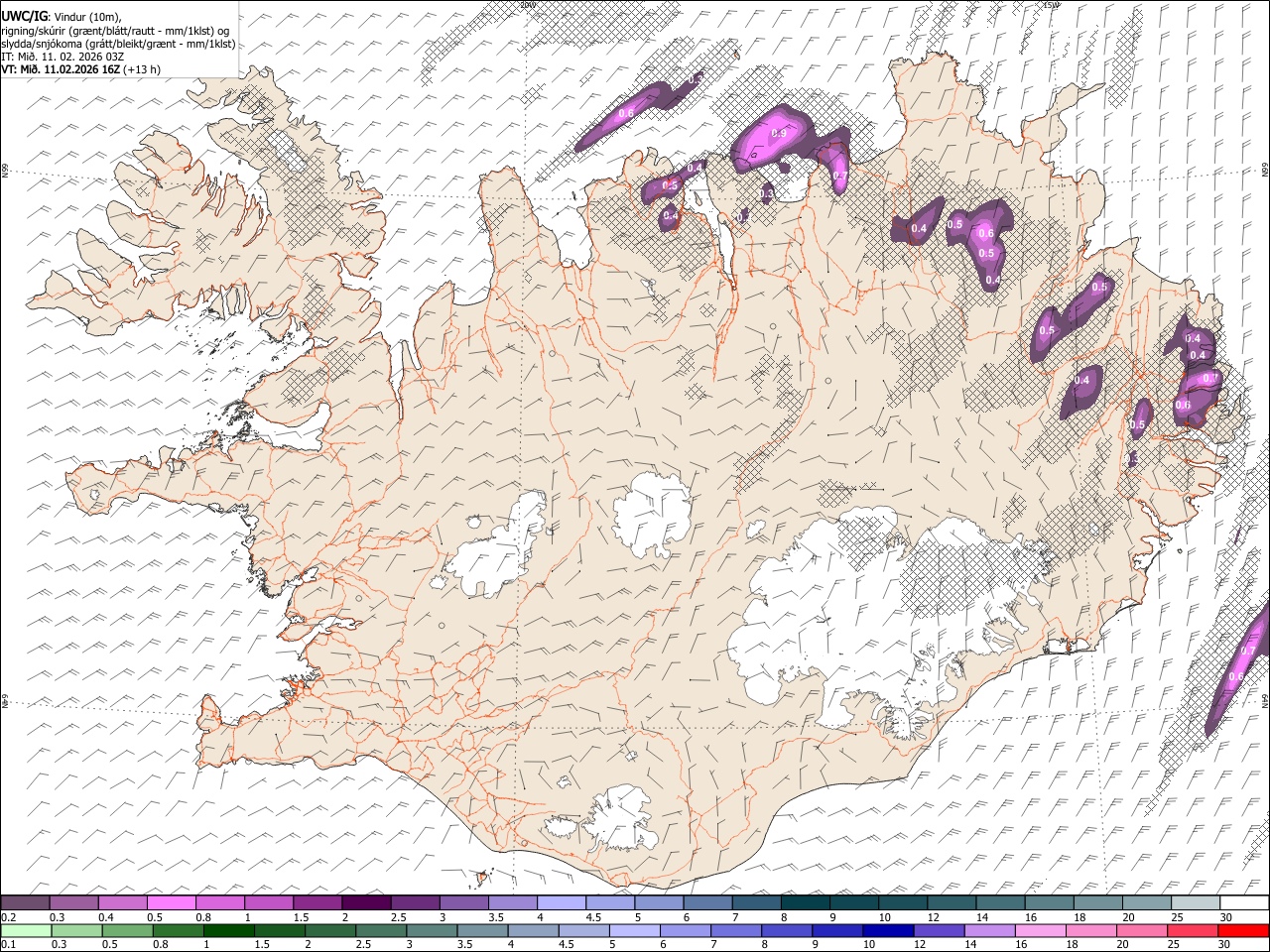Click the 'VT: Mið. 11.02.2026 16Z (+13 h)' line
The image size is (1270, 952).
[x=80, y=69]
